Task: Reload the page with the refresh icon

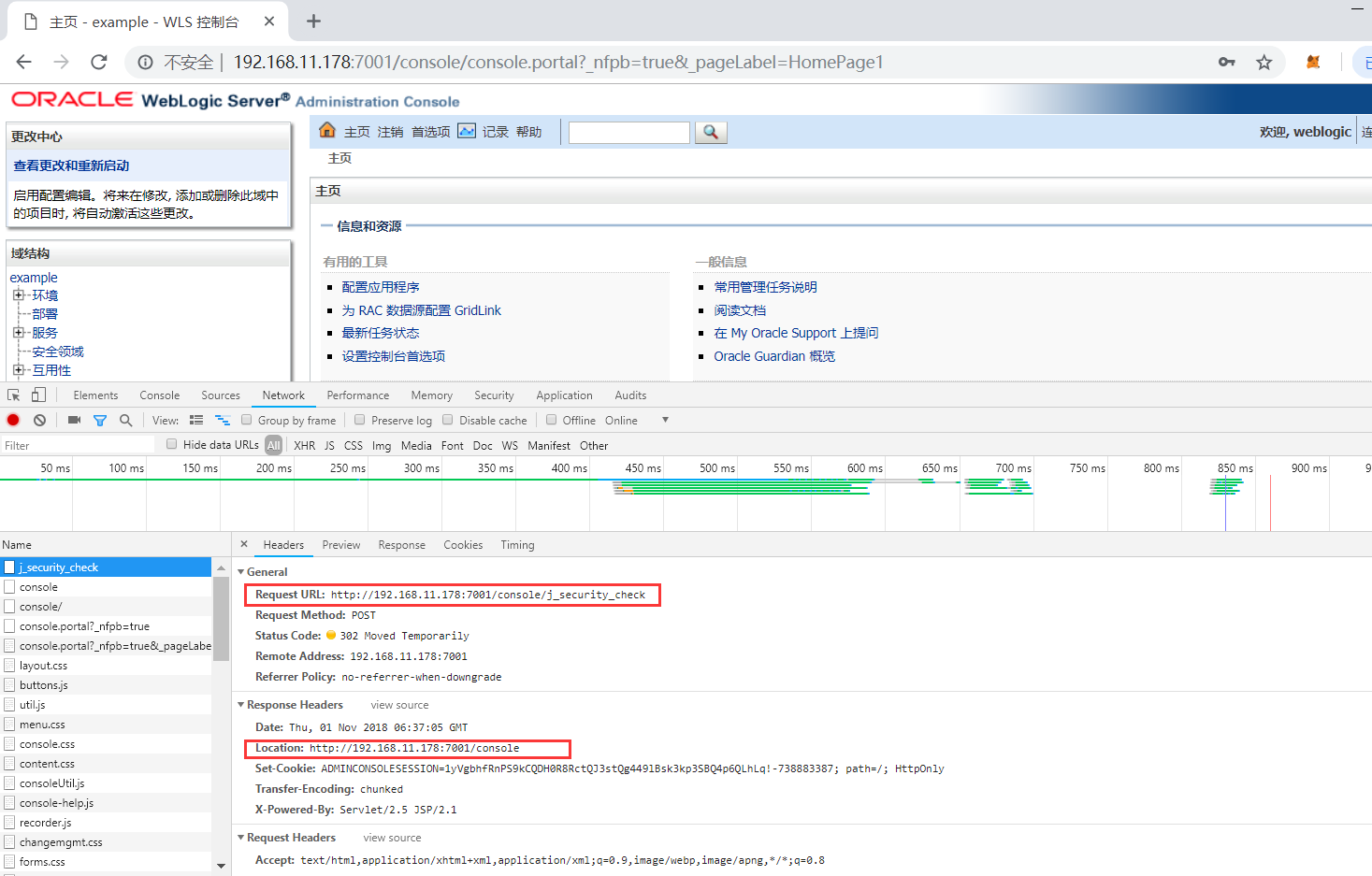Action: 99,62
